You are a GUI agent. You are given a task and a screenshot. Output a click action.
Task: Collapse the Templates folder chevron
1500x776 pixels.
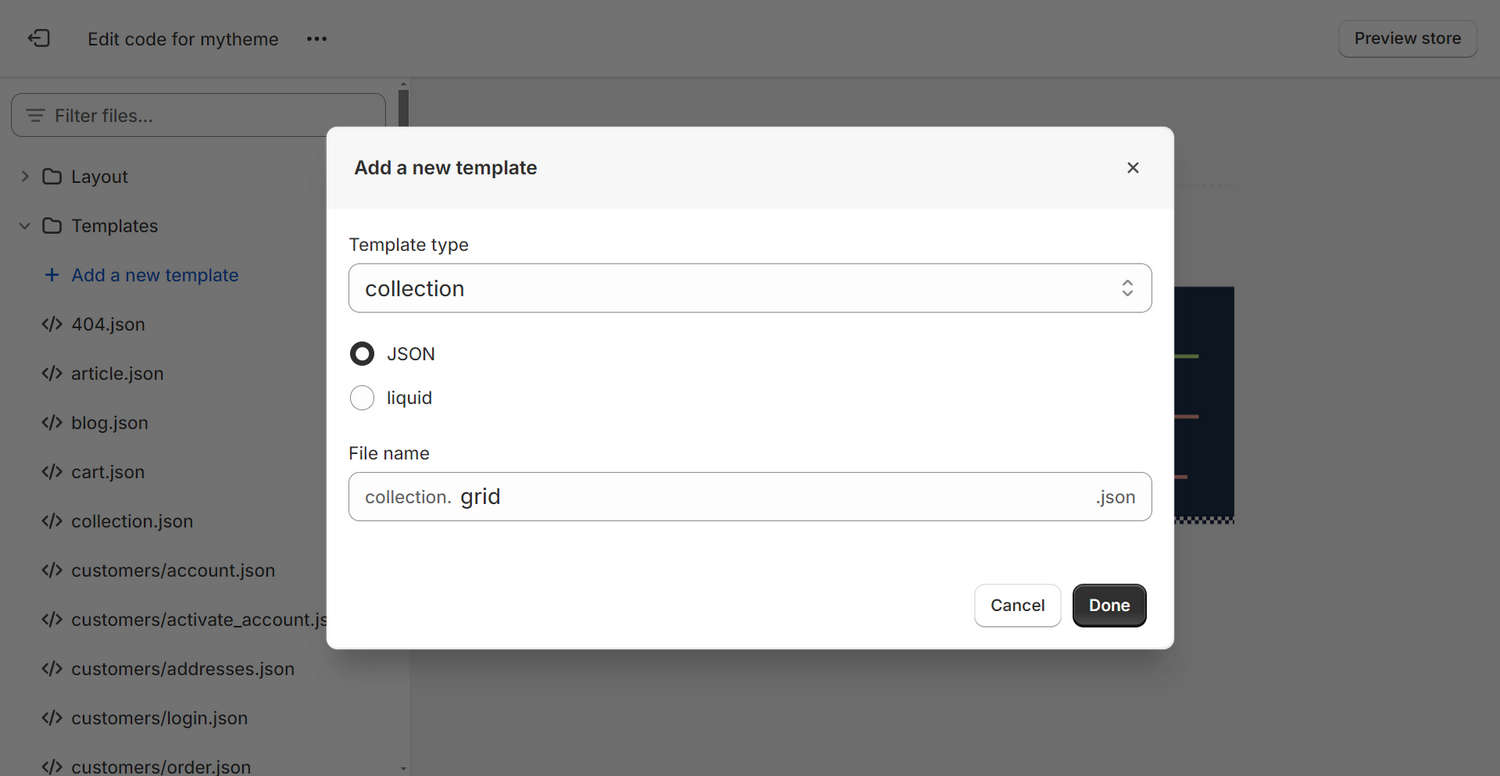tap(25, 226)
